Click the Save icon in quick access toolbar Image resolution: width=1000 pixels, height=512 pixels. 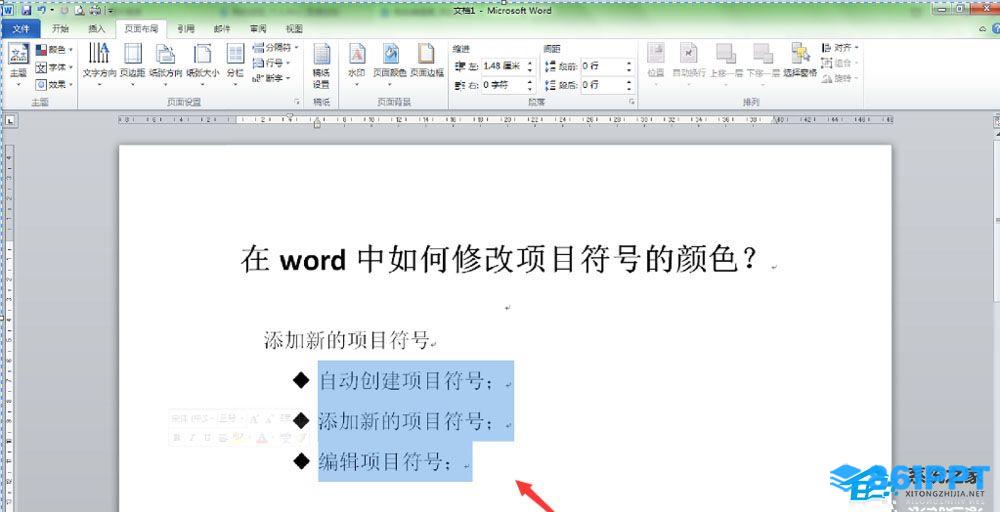(26, 10)
